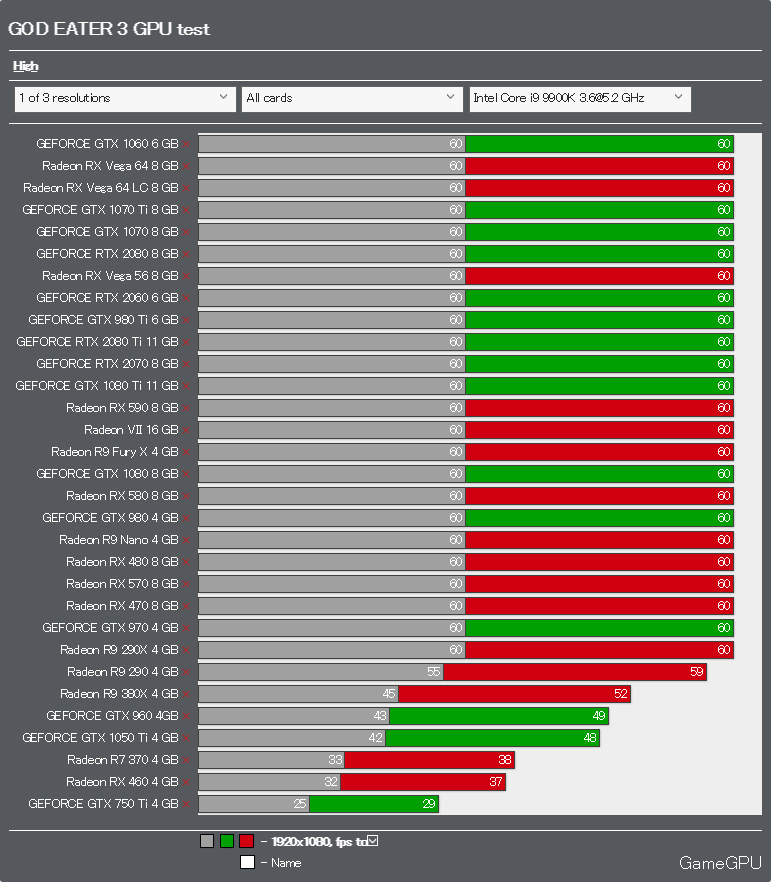Click the green legend color swatch

tap(227, 842)
